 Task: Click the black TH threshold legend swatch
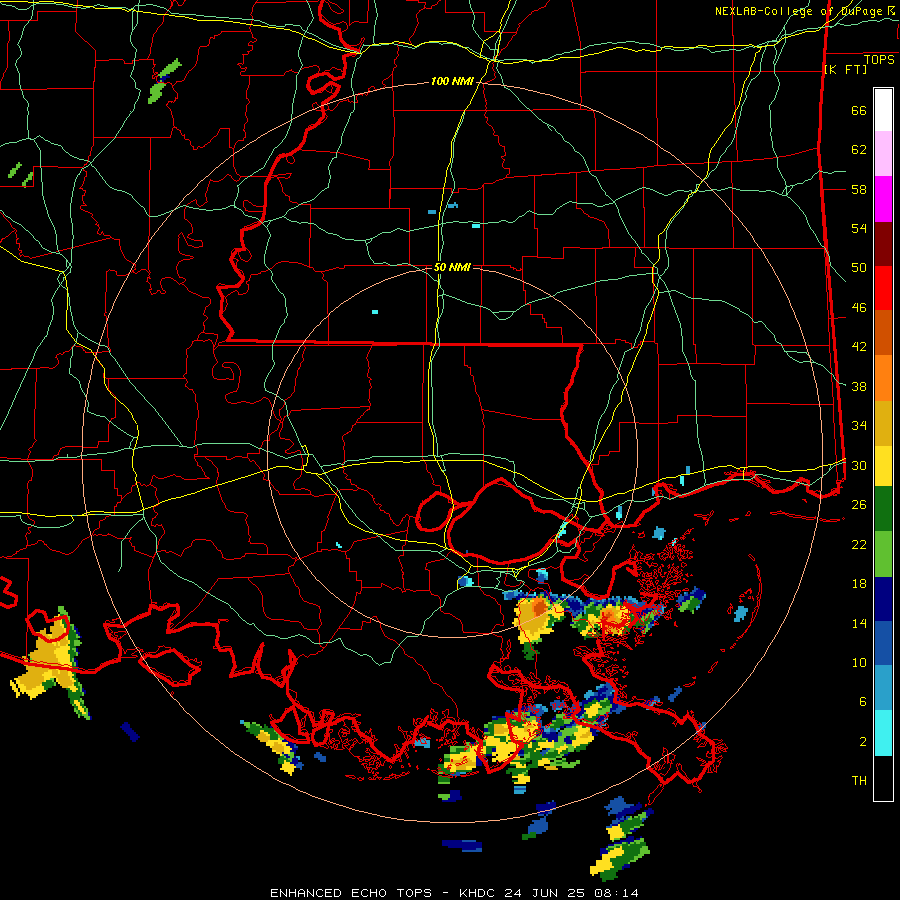click(883, 778)
